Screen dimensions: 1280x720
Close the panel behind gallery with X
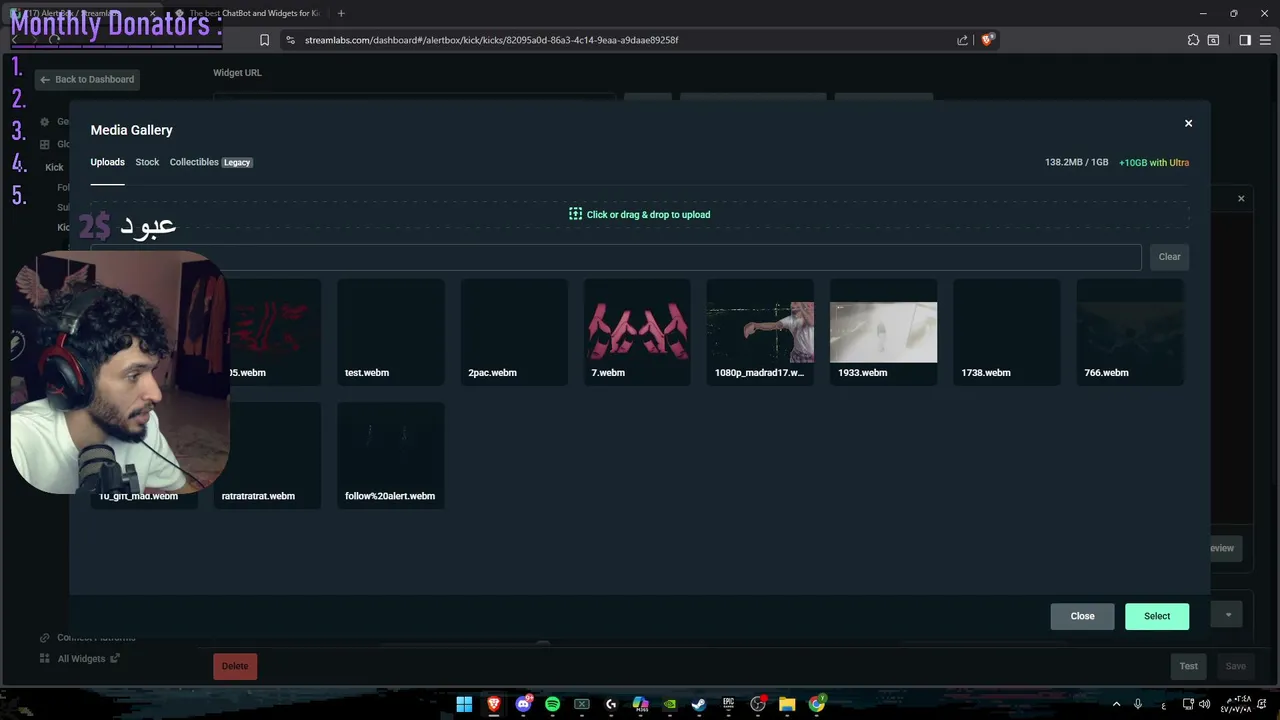[1241, 198]
